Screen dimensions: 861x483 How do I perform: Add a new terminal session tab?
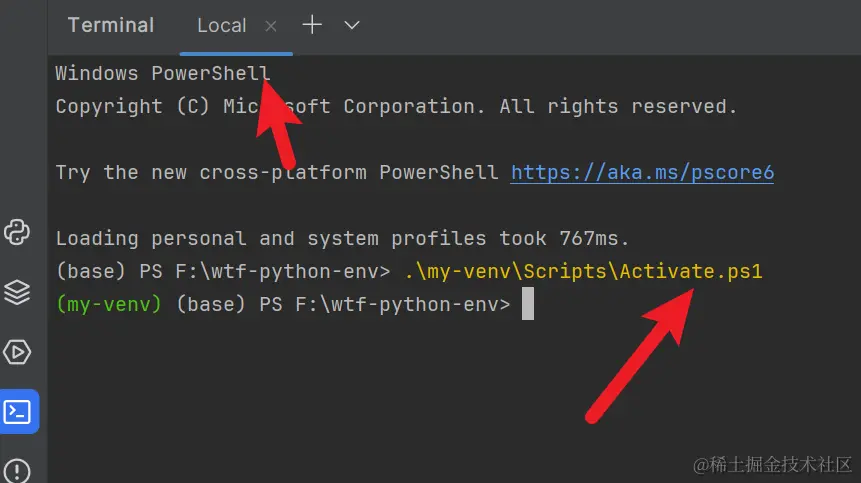click(x=312, y=25)
